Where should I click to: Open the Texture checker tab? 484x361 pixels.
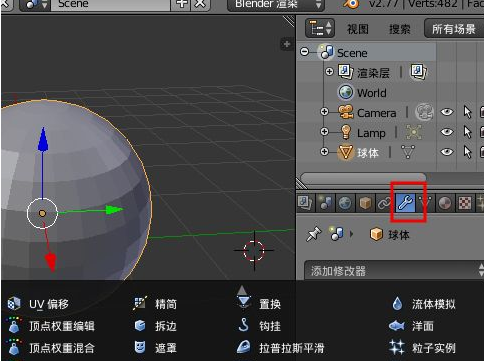click(x=465, y=202)
